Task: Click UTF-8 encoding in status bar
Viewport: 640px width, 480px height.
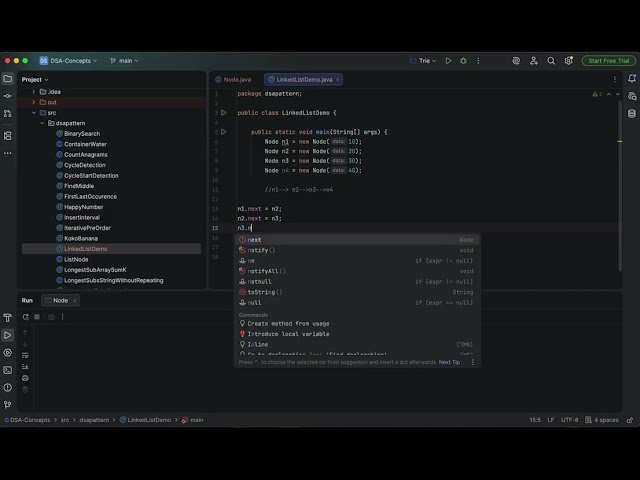Action: (x=569, y=420)
